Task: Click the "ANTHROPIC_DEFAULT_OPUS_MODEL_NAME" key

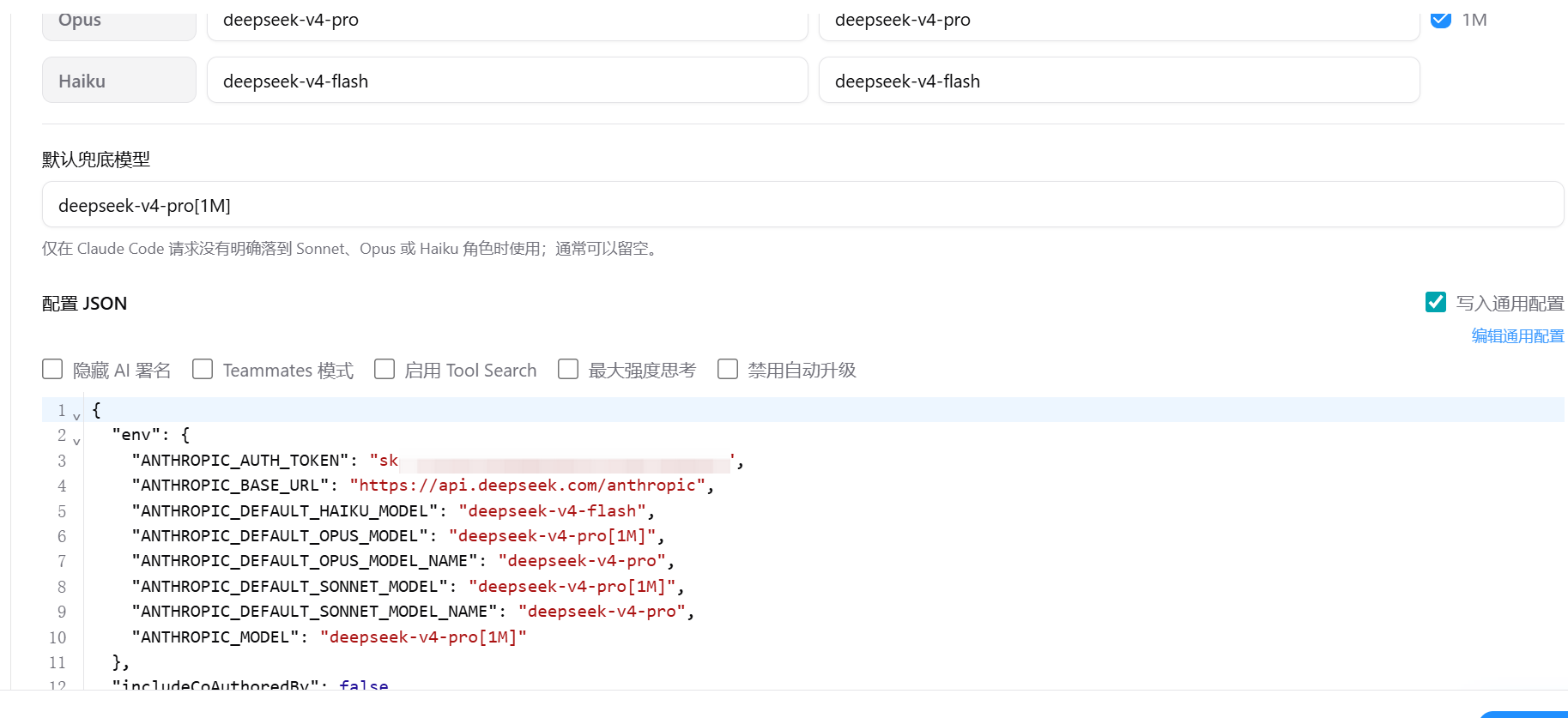Action: pos(305,561)
